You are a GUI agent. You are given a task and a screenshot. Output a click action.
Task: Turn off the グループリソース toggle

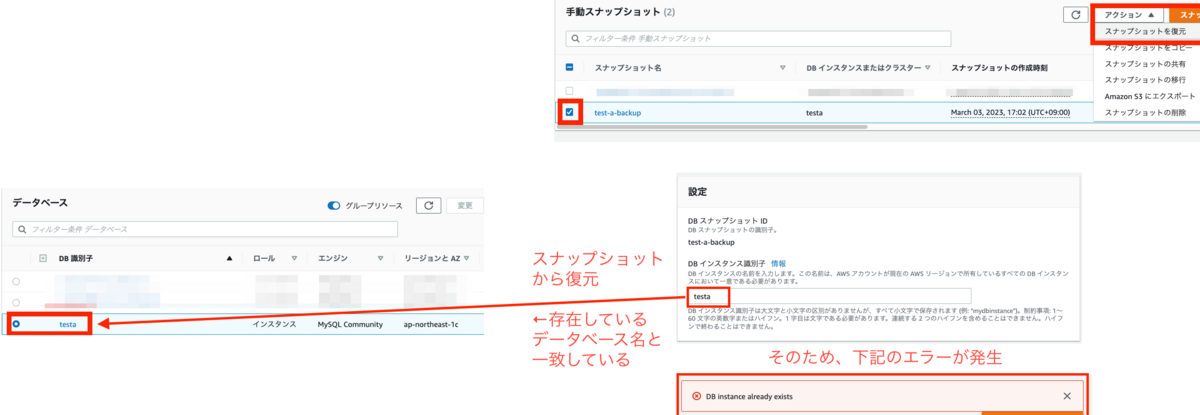[334, 206]
